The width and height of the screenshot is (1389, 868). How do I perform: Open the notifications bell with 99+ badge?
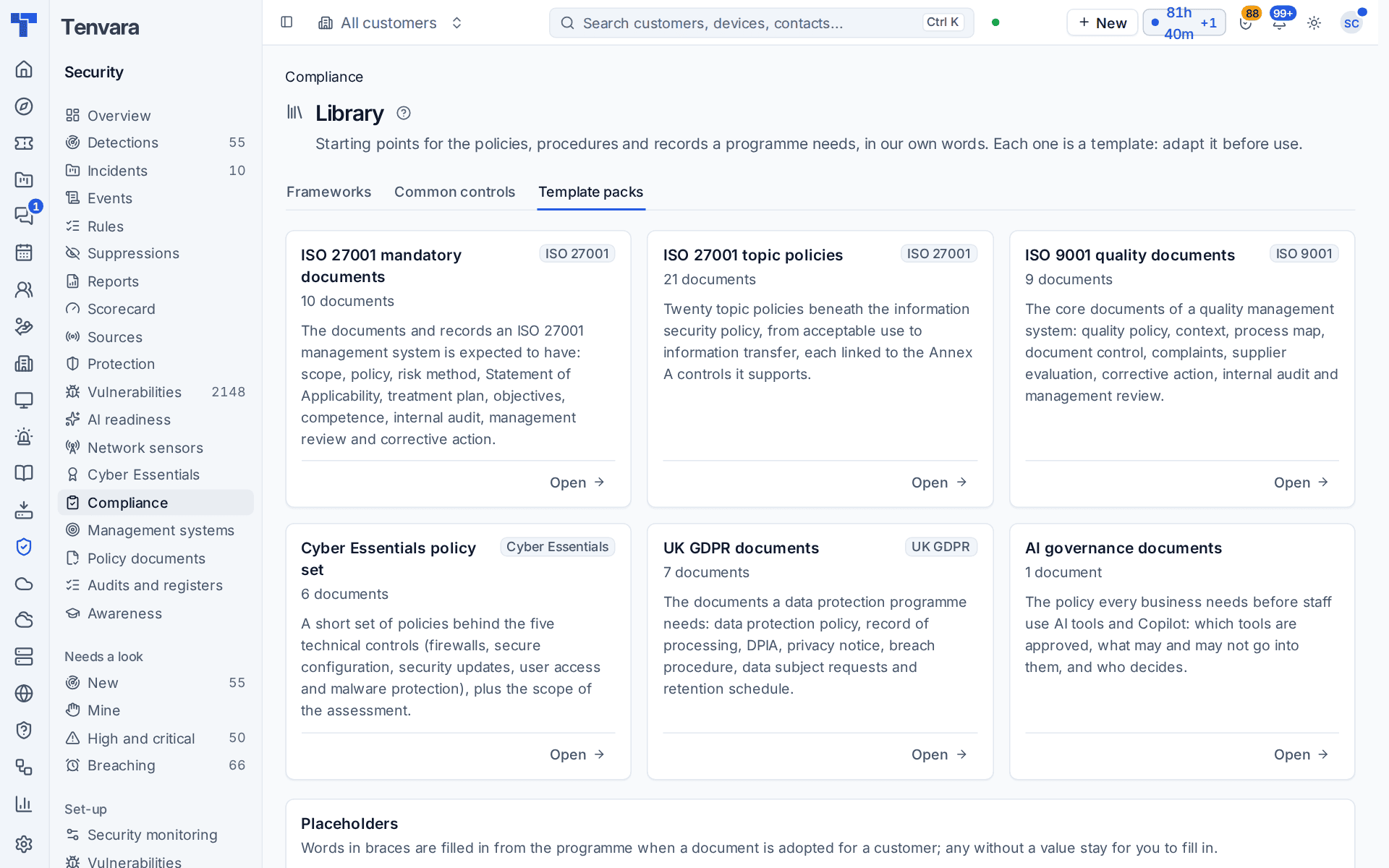pyautogui.click(x=1279, y=22)
